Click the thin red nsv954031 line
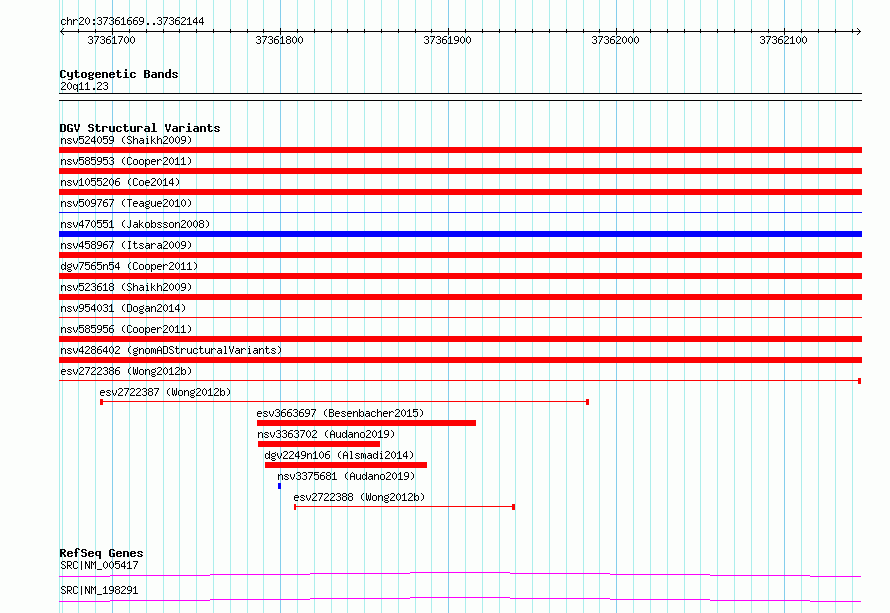This screenshot has height=613, width=890. pos(460,318)
